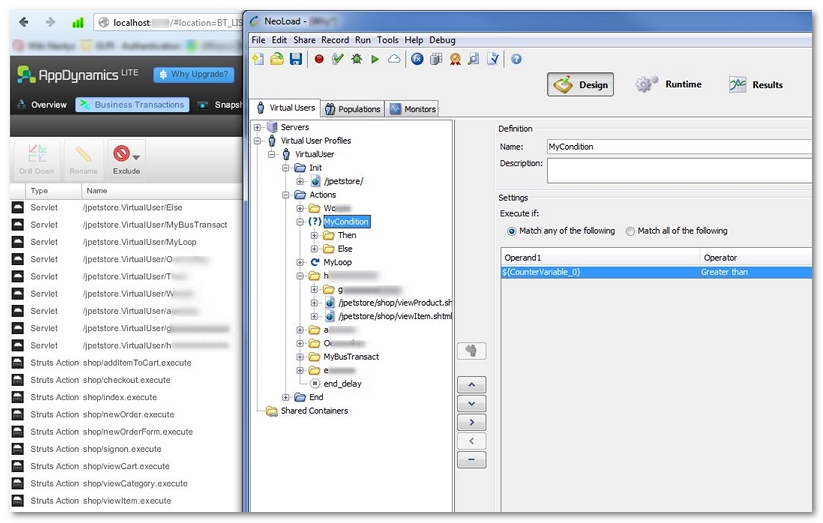Expand the Servers tree node
Image resolution: width=823 pixels, height=523 pixels.
tap(258, 127)
